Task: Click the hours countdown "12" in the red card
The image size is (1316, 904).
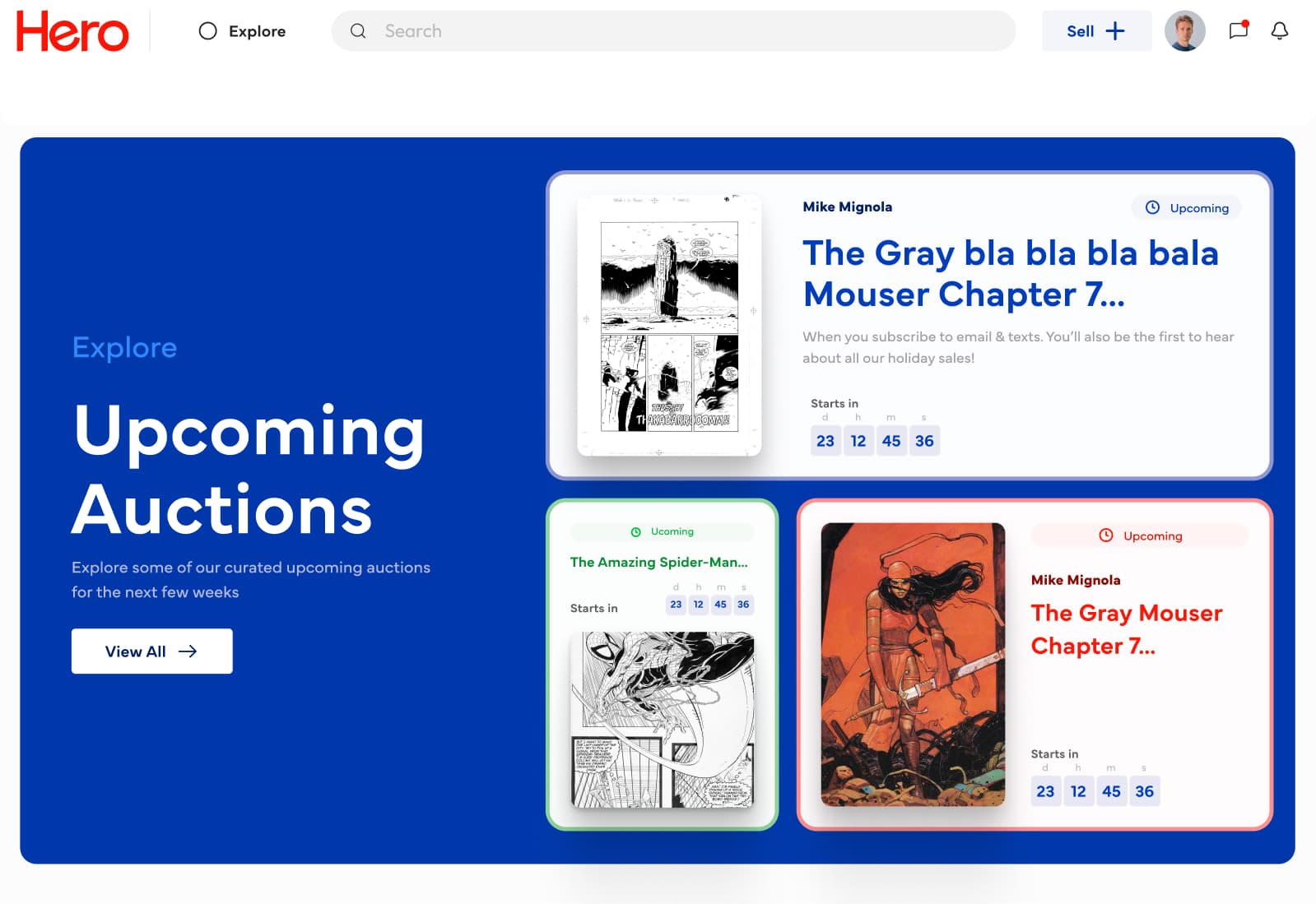Action: pyautogui.click(x=1078, y=791)
